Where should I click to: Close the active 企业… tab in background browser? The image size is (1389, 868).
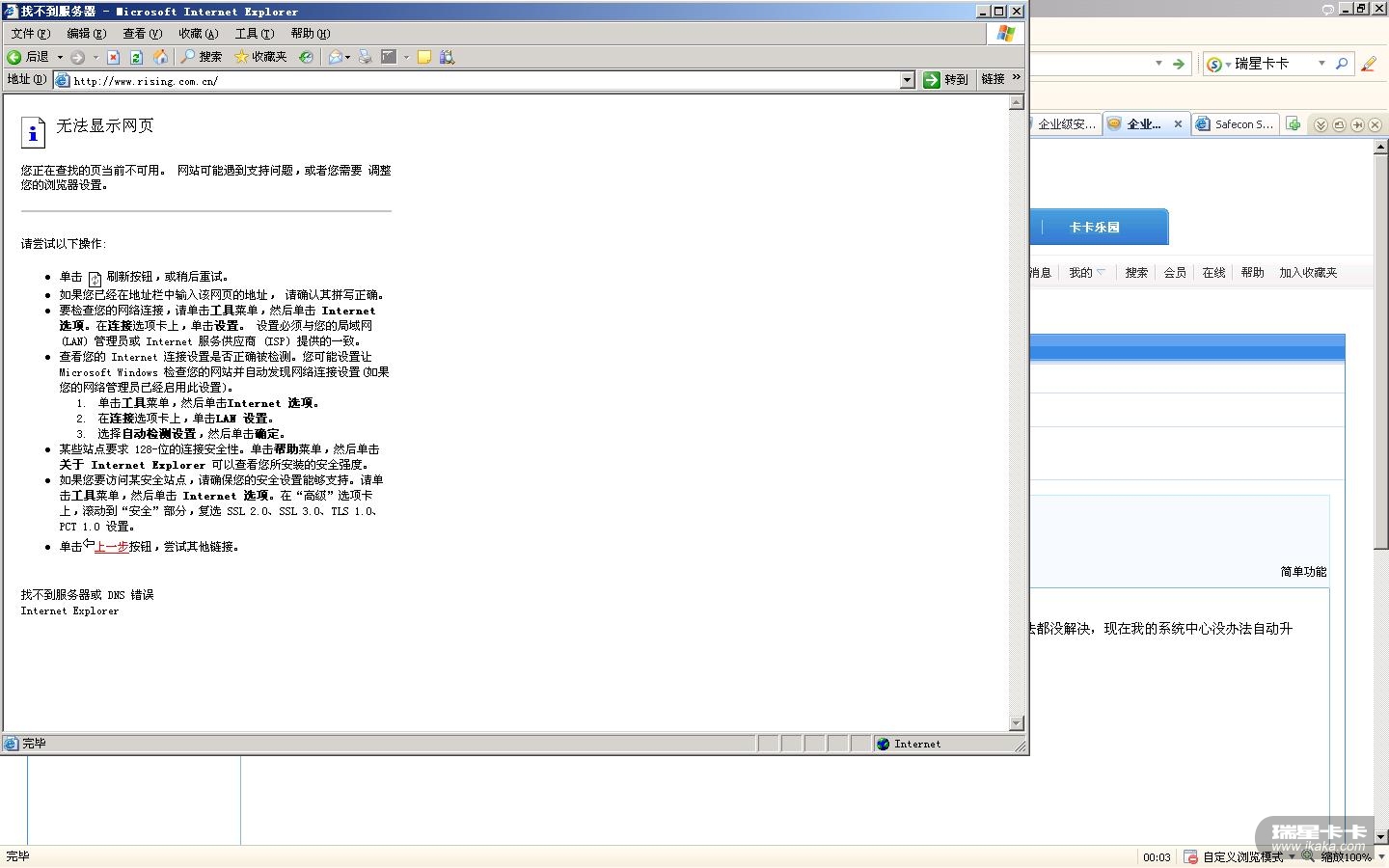click(x=1178, y=124)
